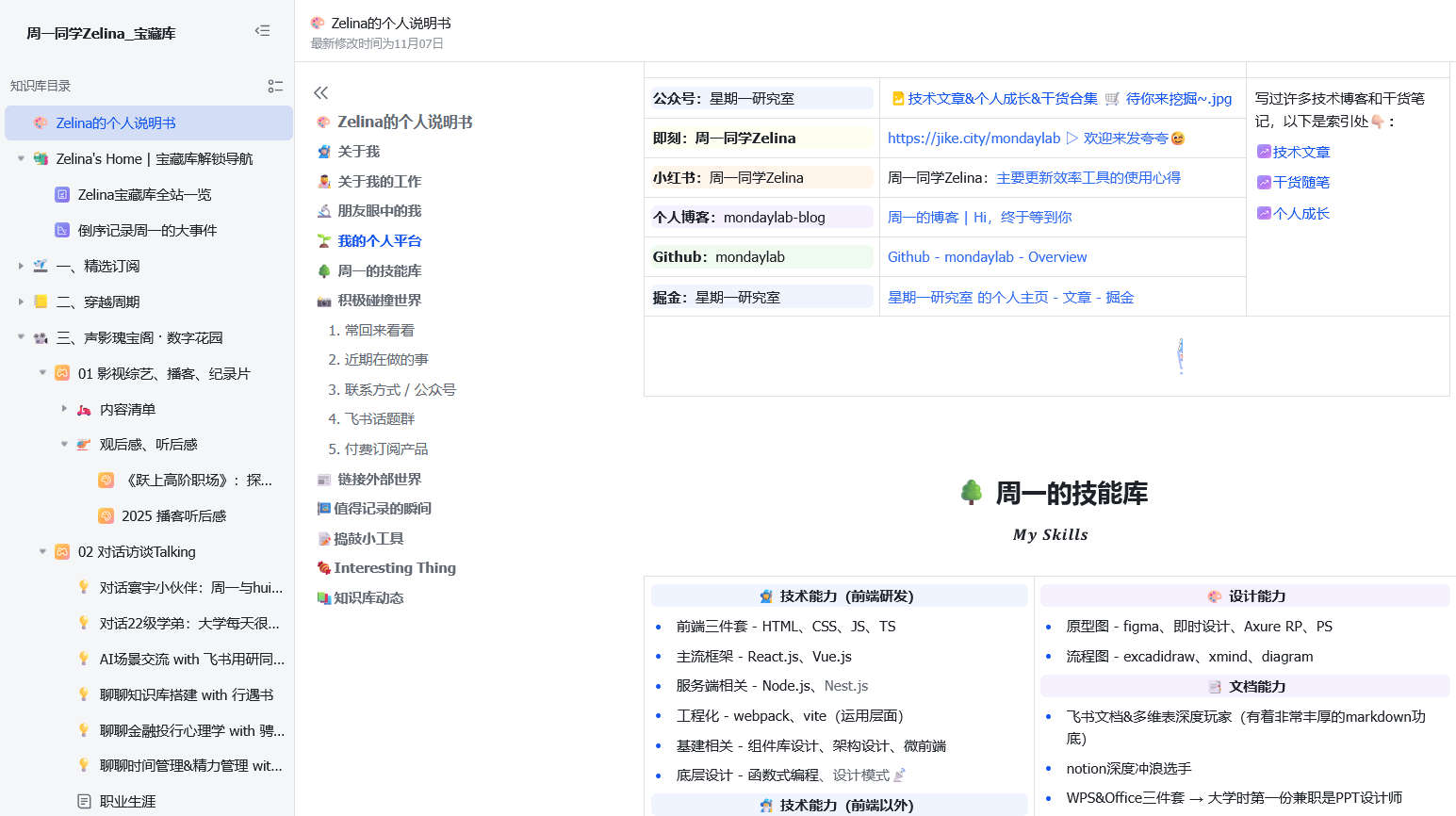This screenshot has height=816, width=1456.
Task: Collapse the 三、声影瑰宝阁 tree node
Action: pos(21,336)
